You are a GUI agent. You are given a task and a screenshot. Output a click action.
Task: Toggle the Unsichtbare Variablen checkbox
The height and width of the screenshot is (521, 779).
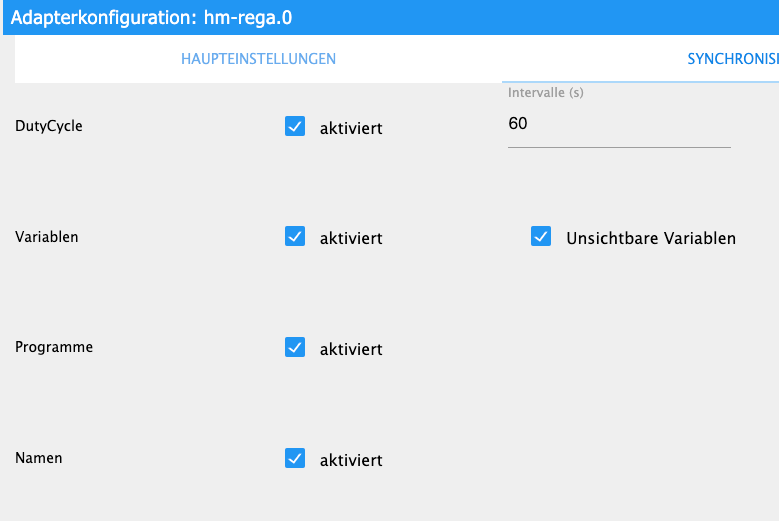pos(541,237)
